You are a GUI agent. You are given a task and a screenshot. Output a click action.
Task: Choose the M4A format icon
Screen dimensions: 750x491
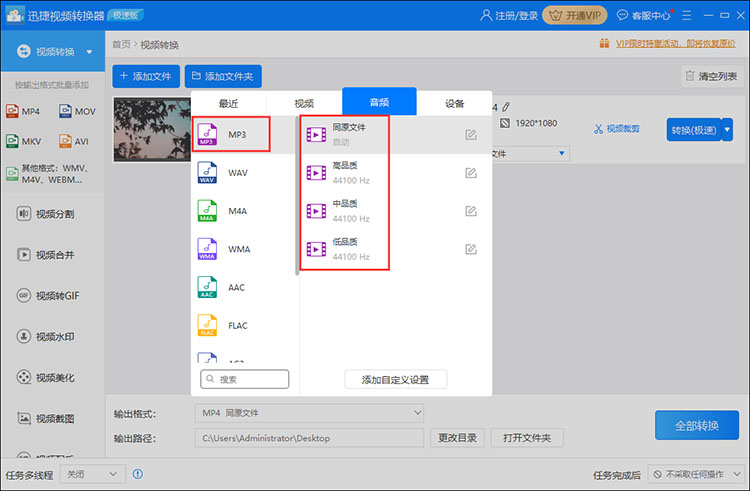[207, 211]
